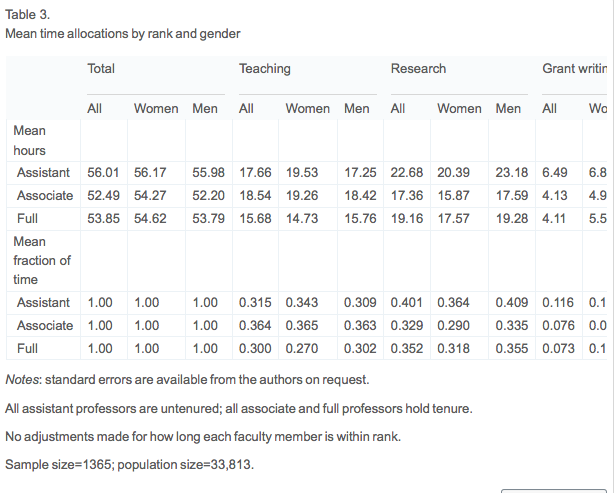Click the truncated "Grant writing" column header
Screen dimensions: 616x493
tap(574, 69)
